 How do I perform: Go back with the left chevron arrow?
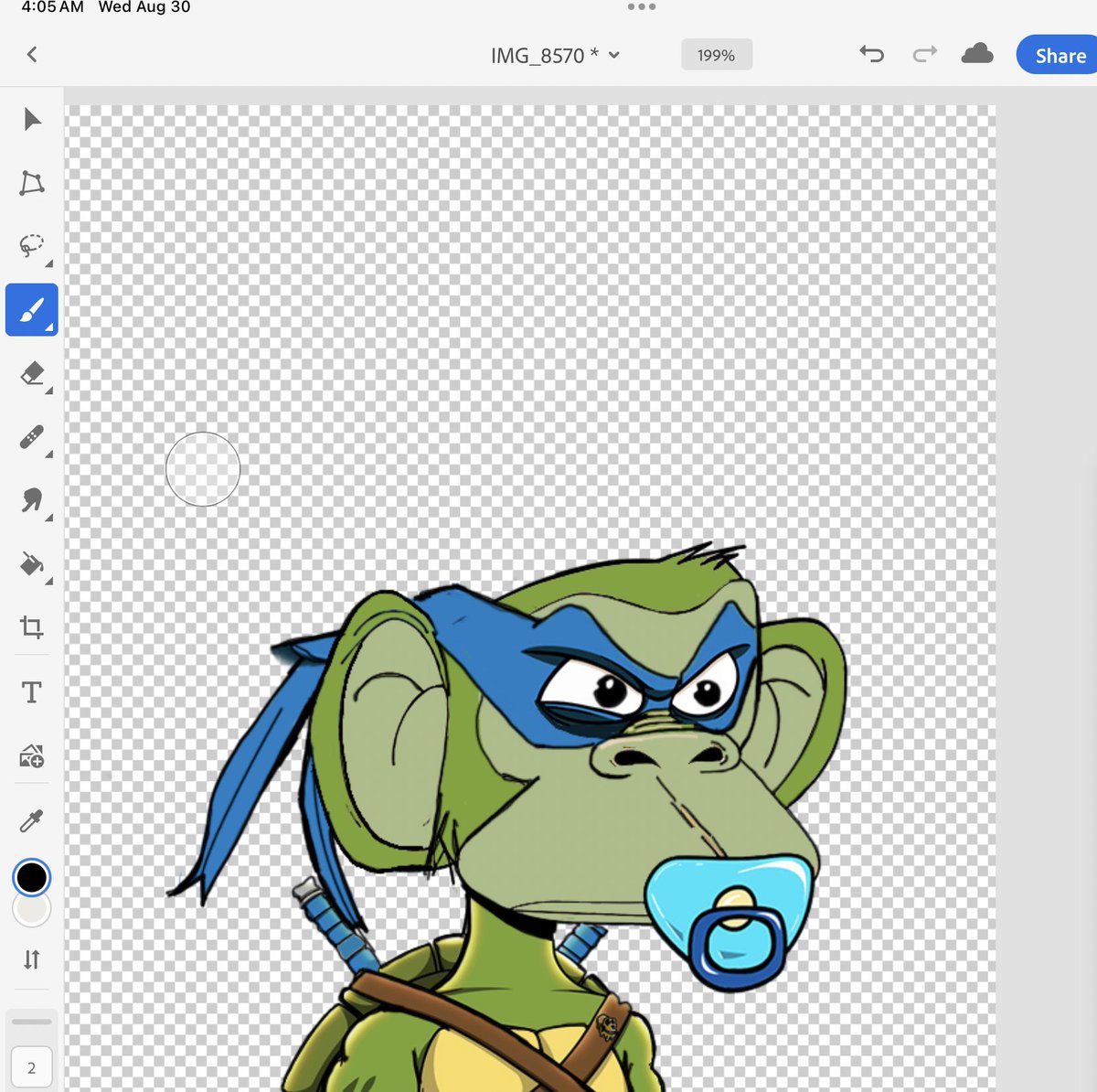(32, 55)
